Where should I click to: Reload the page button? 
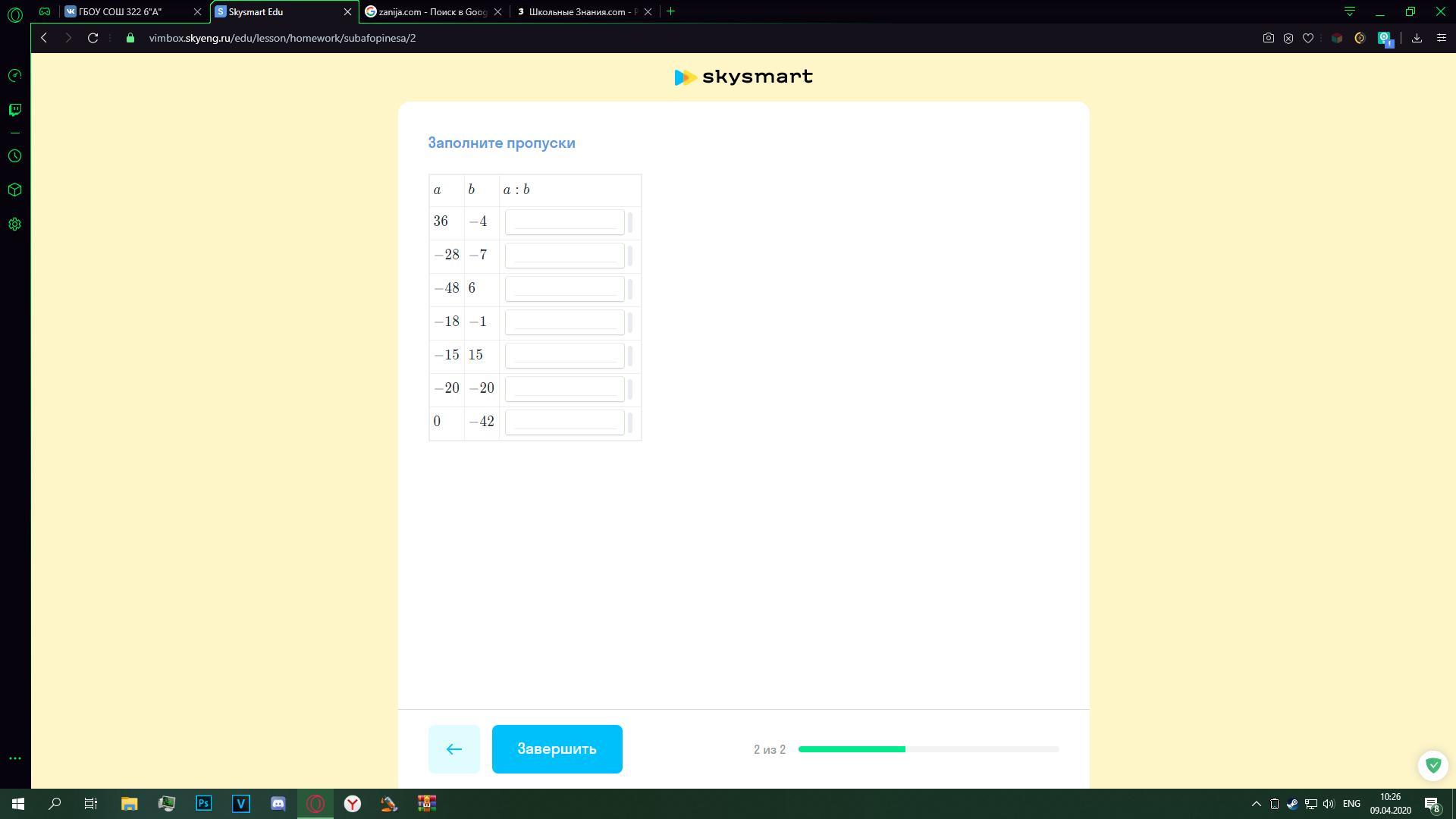(x=93, y=38)
